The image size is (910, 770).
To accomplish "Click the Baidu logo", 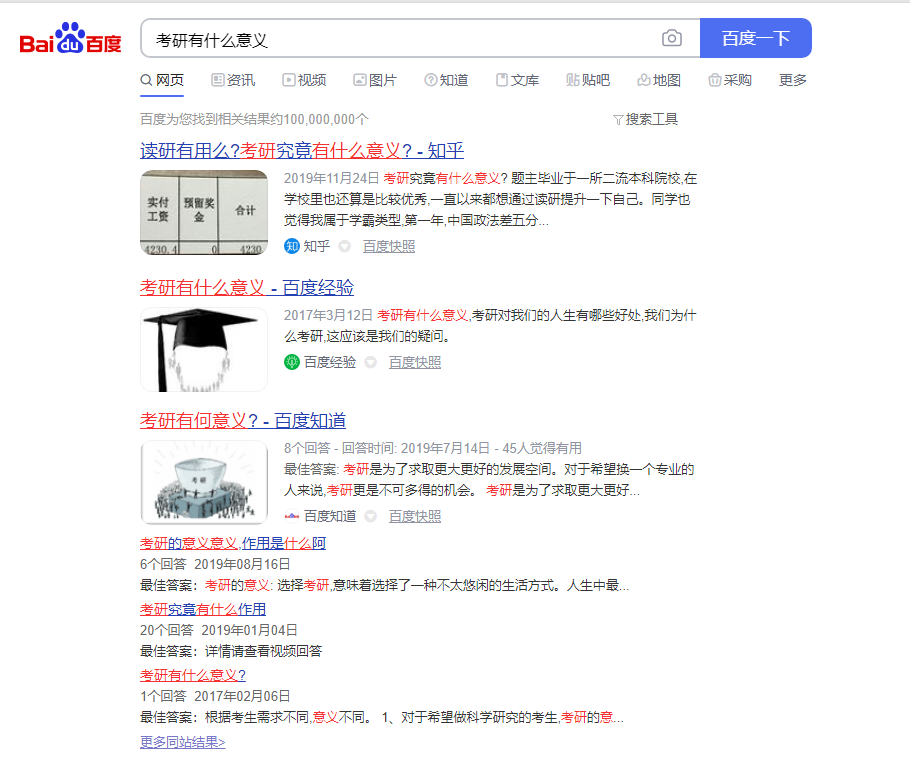I will click(x=70, y=38).
